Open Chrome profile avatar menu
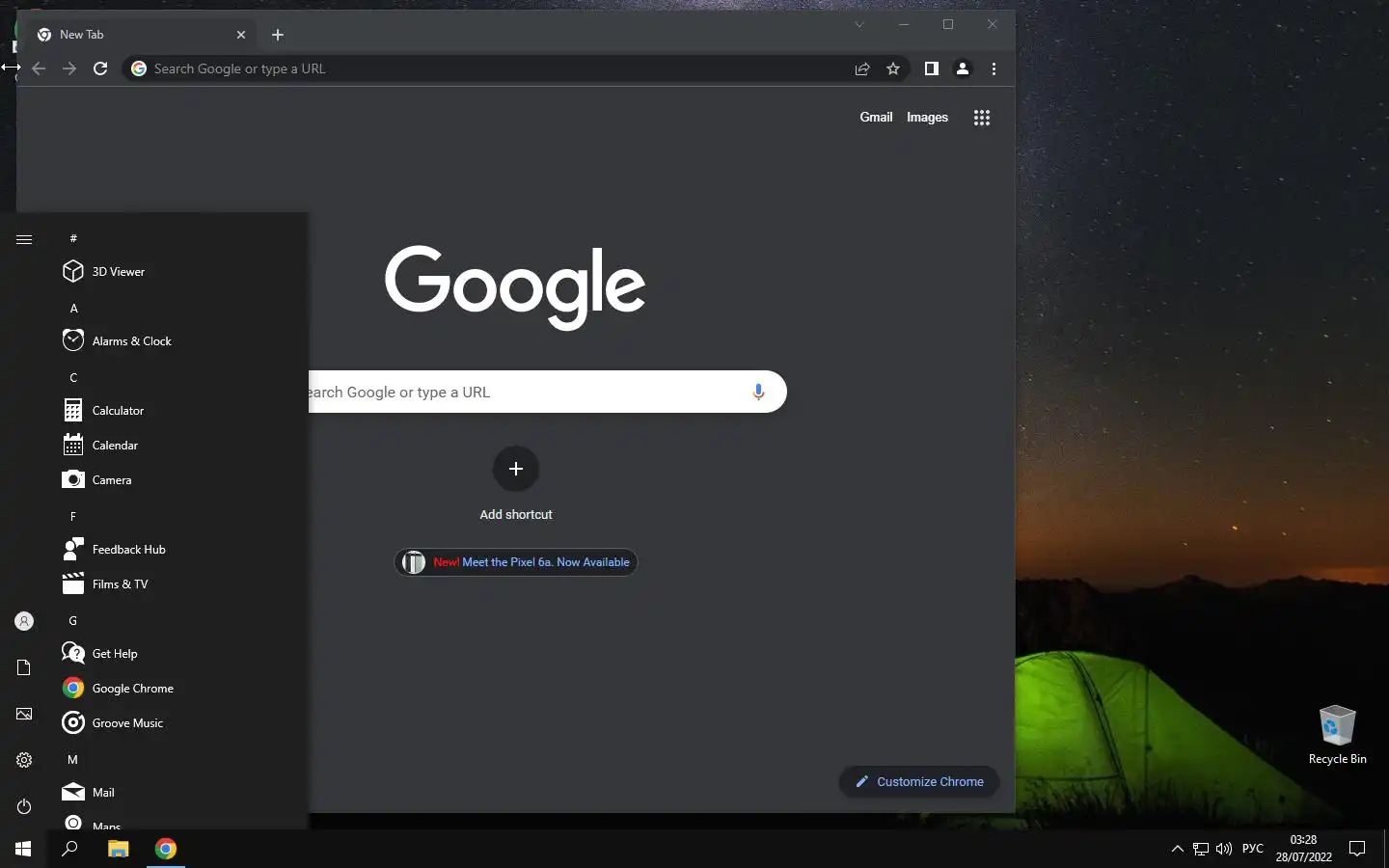 962,68
